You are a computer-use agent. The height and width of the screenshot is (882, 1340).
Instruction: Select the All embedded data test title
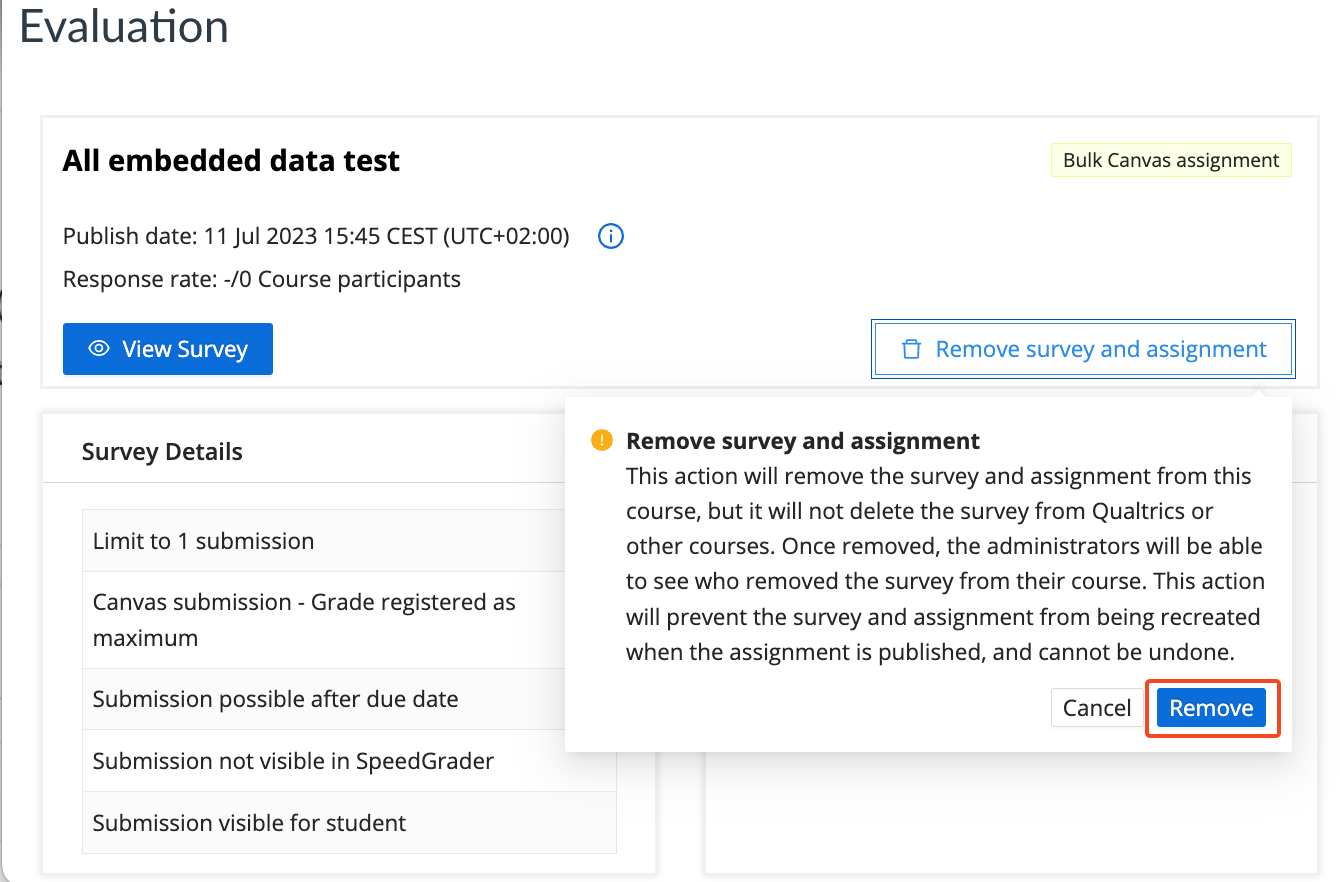[x=231, y=161]
